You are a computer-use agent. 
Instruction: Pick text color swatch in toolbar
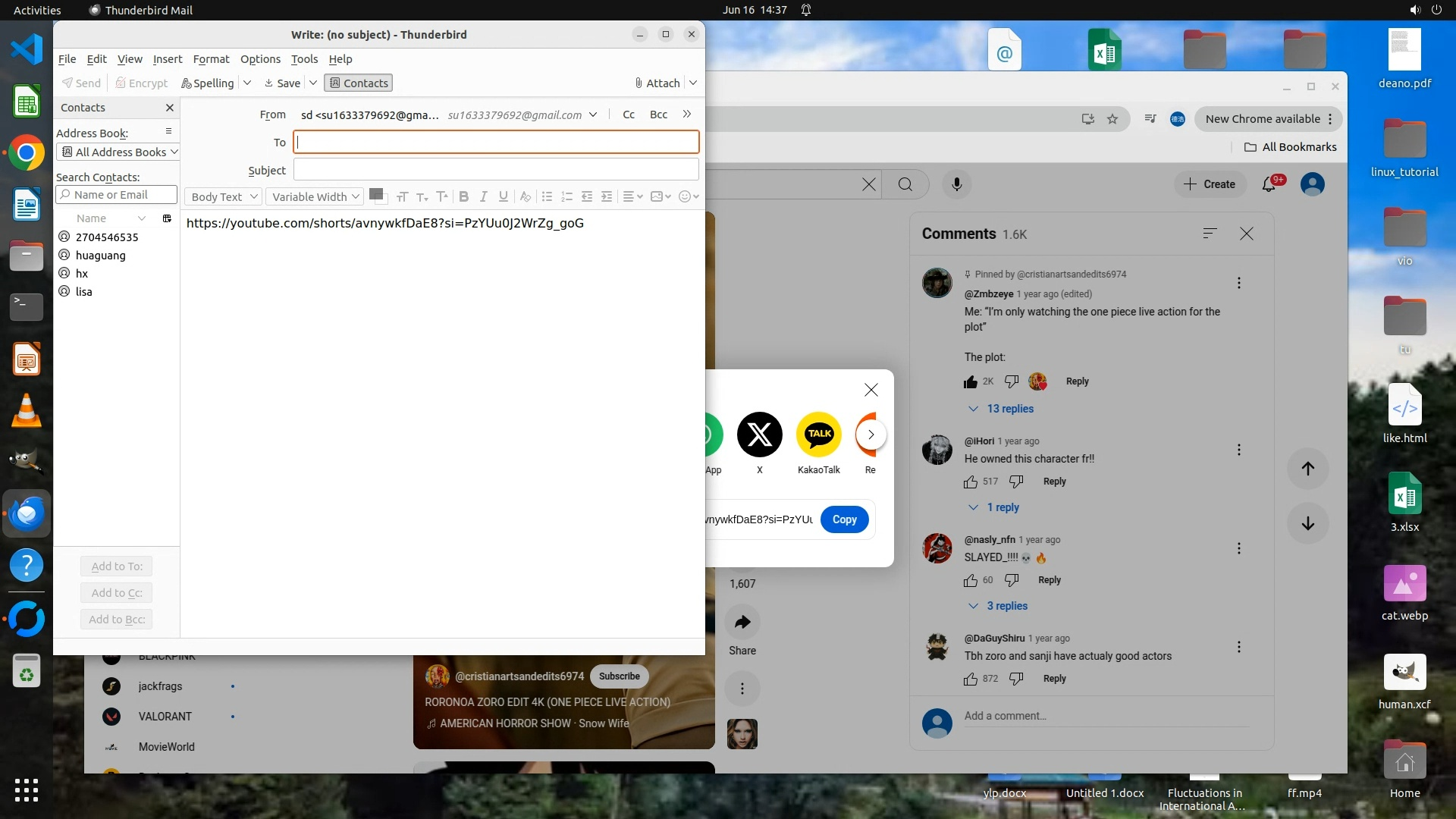click(375, 195)
